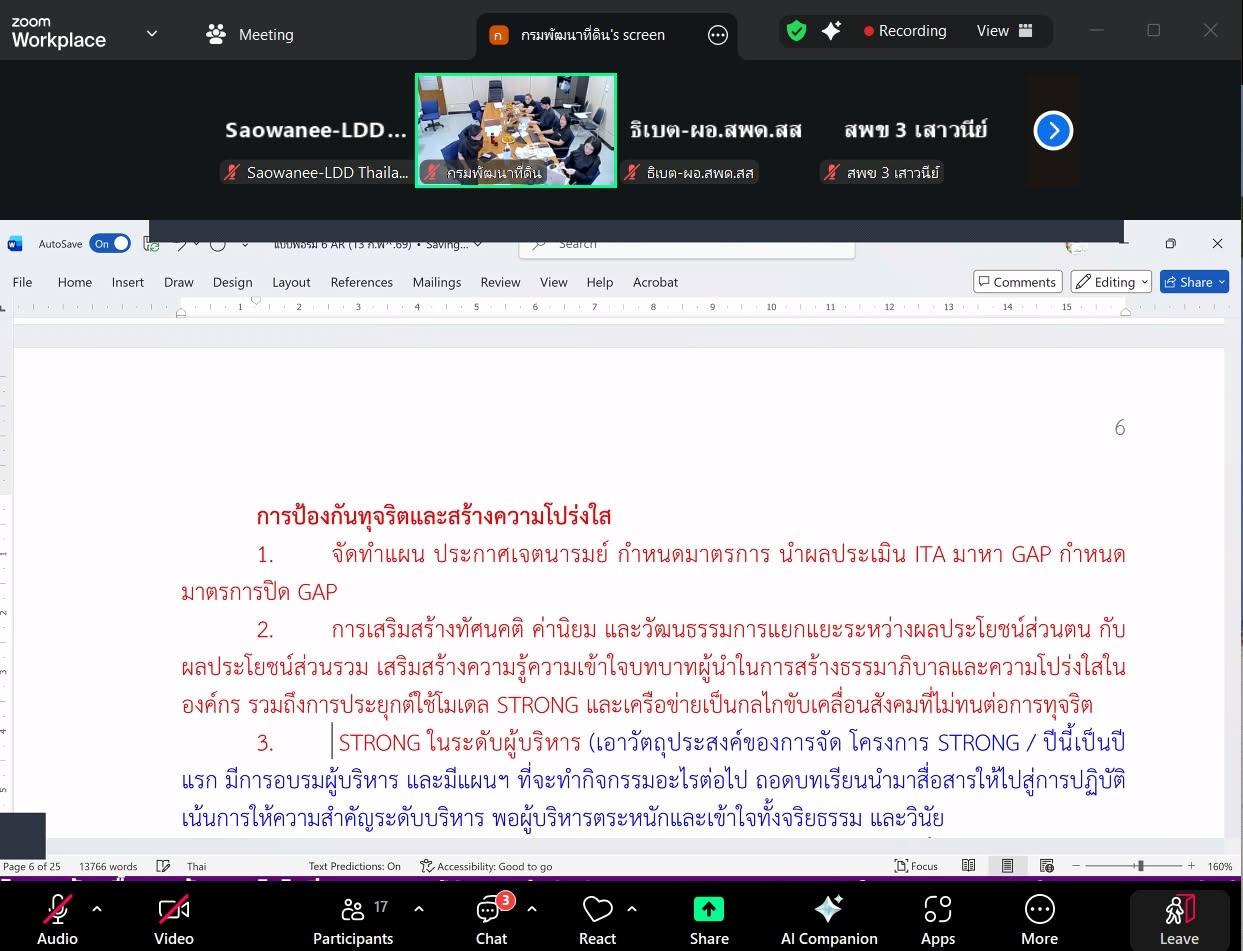
Task: Click the zoom out minus button
Action: click(x=1076, y=866)
